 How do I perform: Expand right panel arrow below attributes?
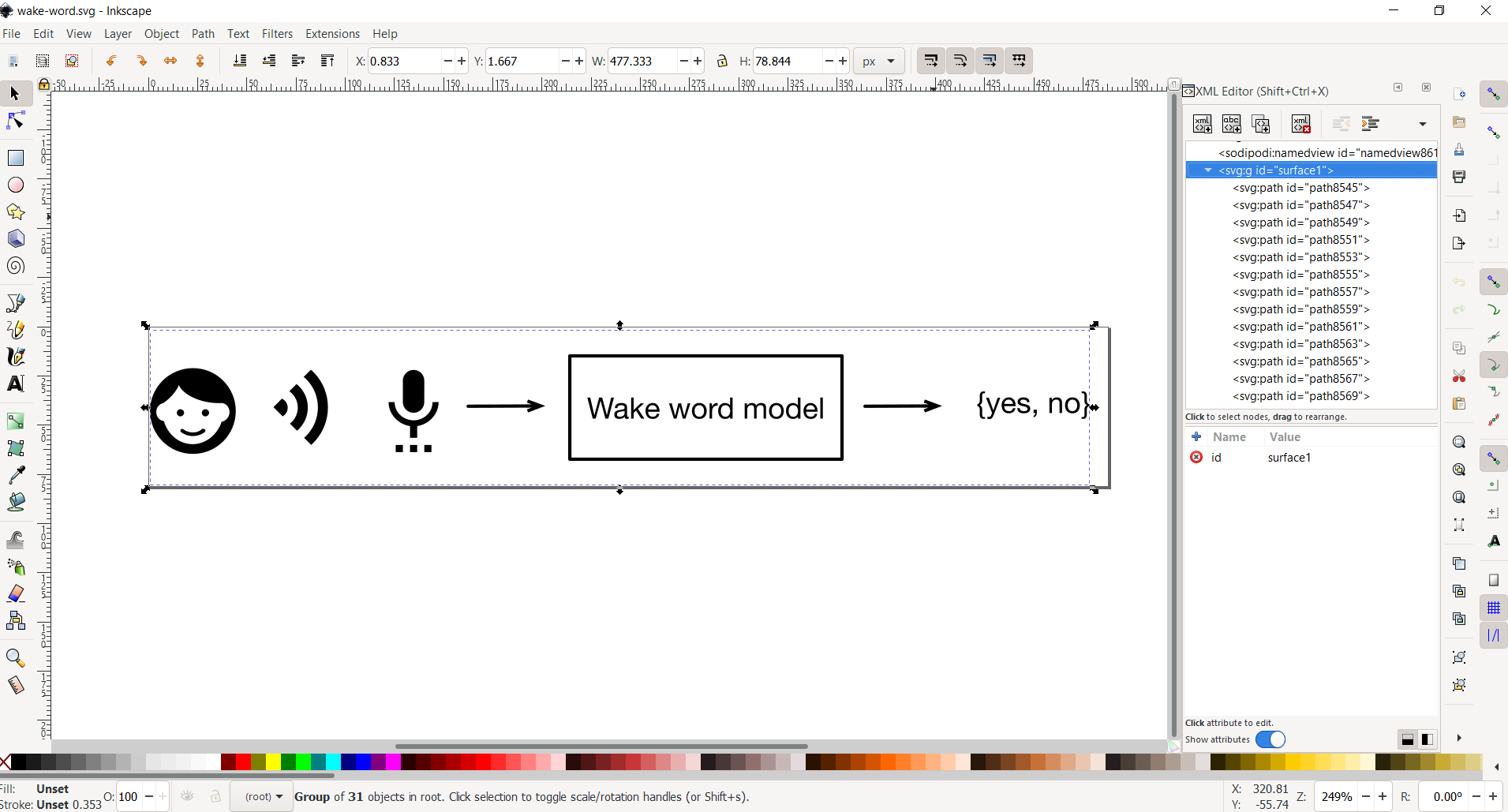click(x=1458, y=738)
